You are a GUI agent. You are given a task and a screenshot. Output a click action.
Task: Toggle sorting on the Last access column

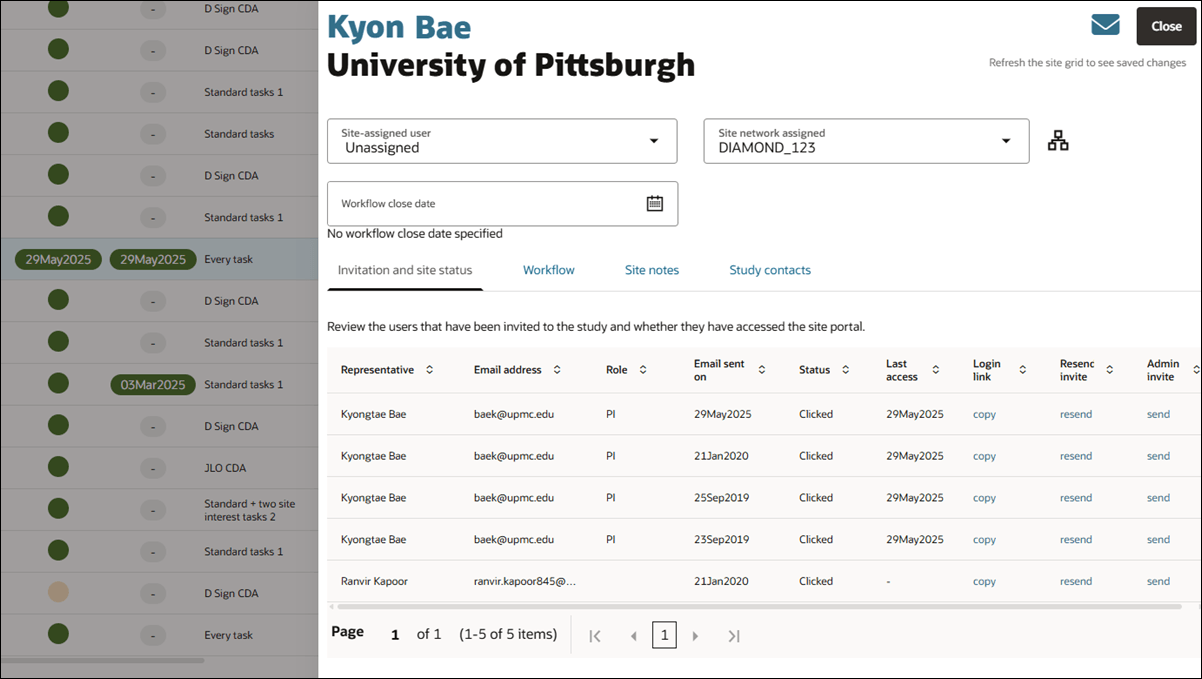coord(936,369)
